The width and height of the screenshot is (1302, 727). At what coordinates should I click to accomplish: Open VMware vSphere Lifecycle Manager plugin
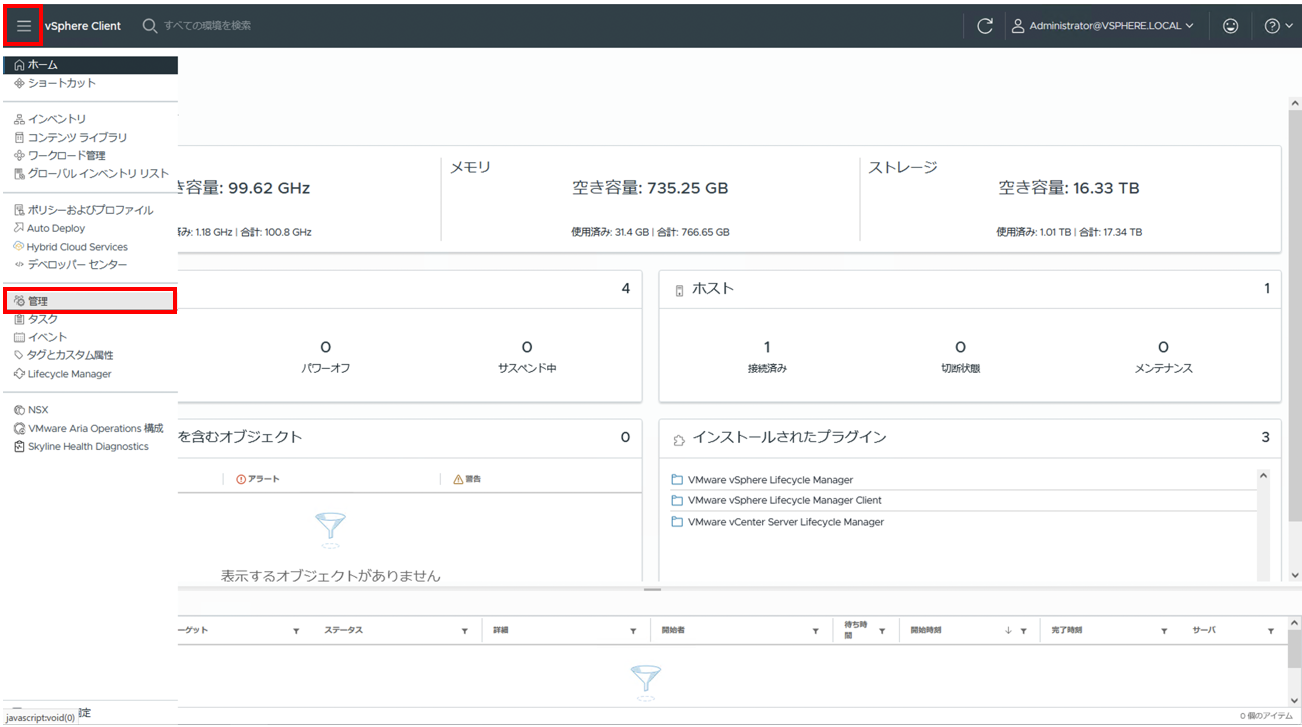(770, 480)
